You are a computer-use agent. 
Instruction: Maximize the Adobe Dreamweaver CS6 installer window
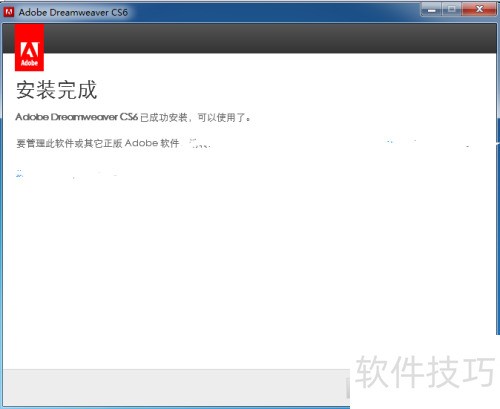(x=452, y=10)
